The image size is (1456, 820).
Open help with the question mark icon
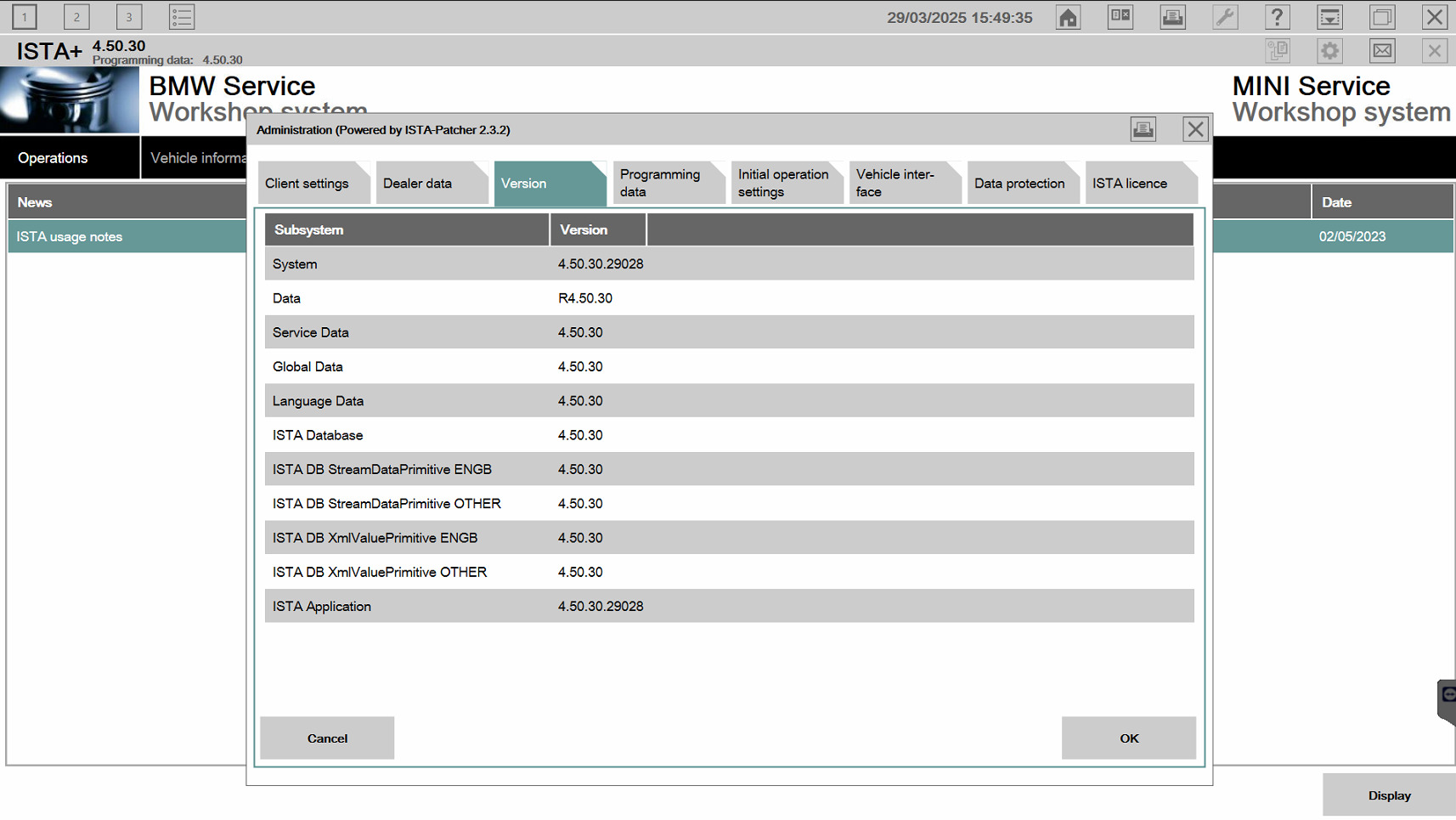(1277, 17)
